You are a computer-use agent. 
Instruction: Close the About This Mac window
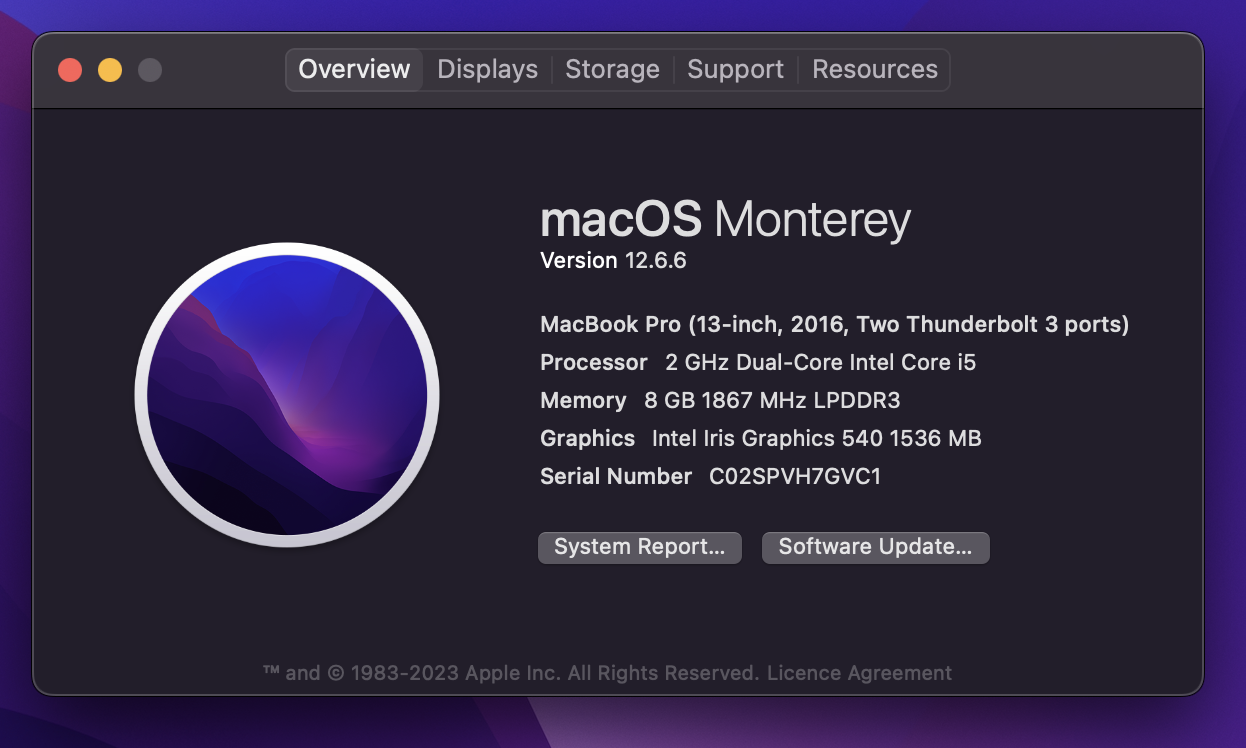click(x=70, y=70)
